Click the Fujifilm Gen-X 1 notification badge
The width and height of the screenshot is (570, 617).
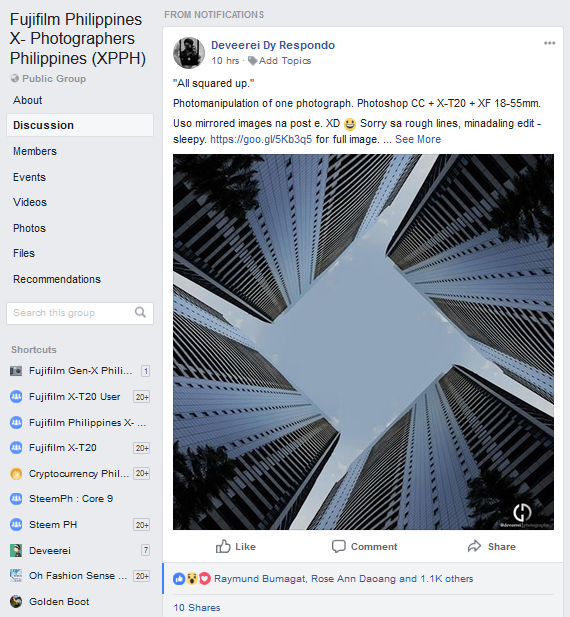tap(145, 371)
